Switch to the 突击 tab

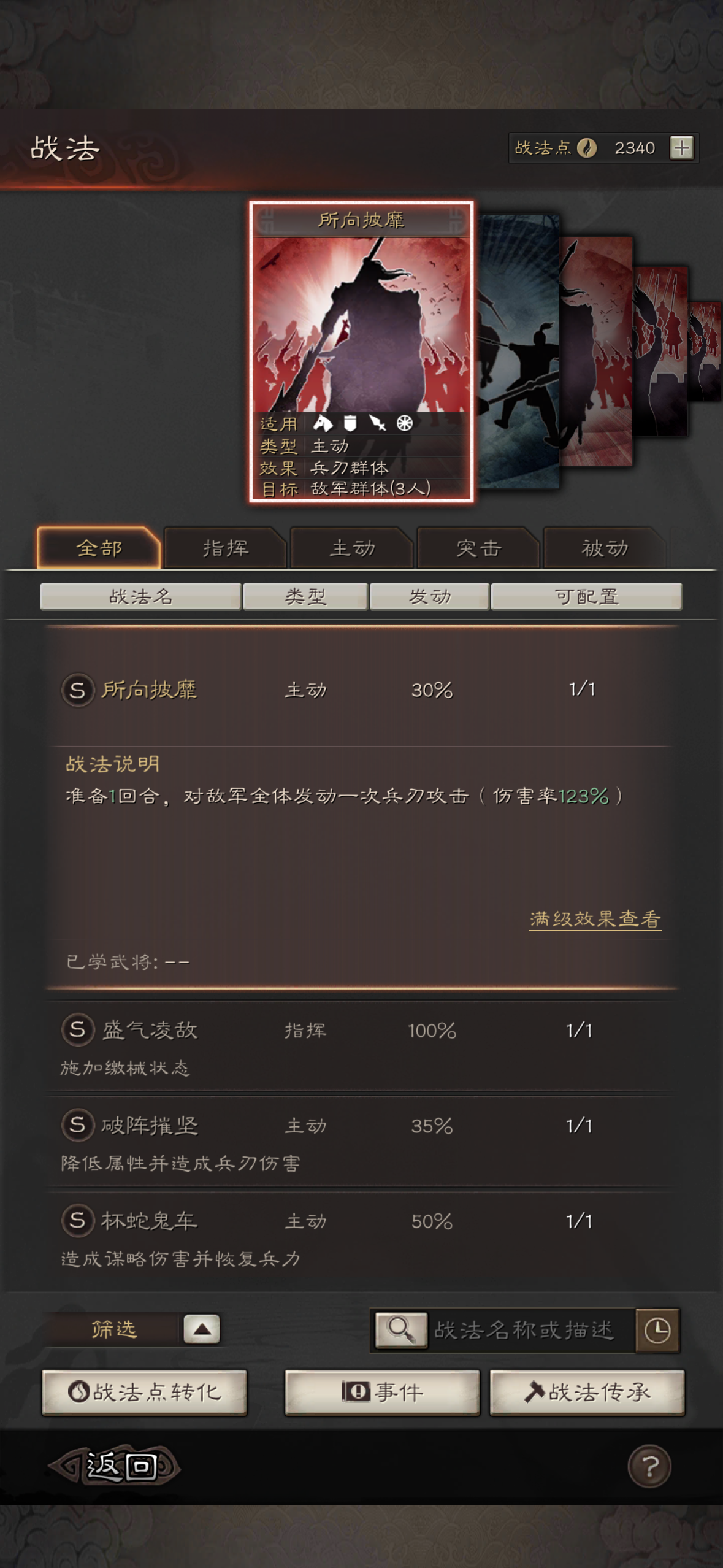[x=478, y=548]
